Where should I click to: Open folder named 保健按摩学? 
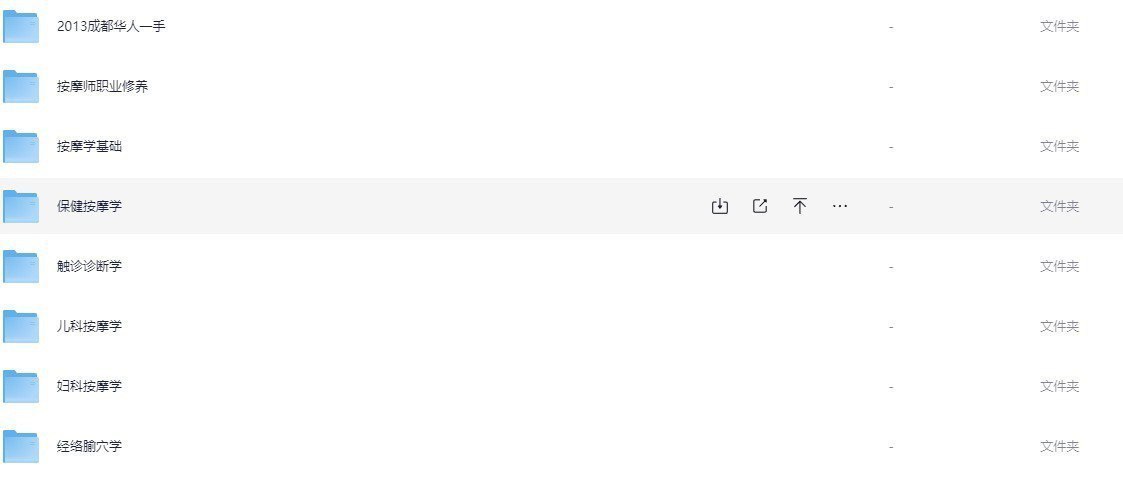pyautogui.click(x=90, y=206)
